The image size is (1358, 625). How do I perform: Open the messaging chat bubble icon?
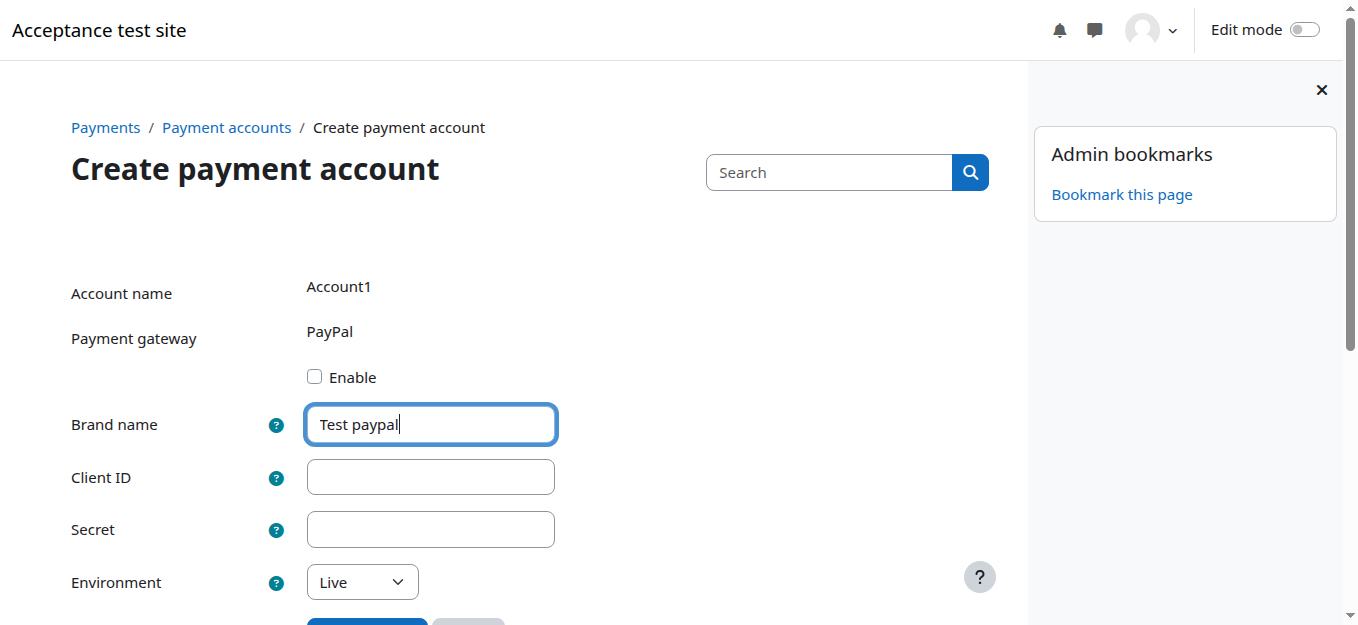1095,30
